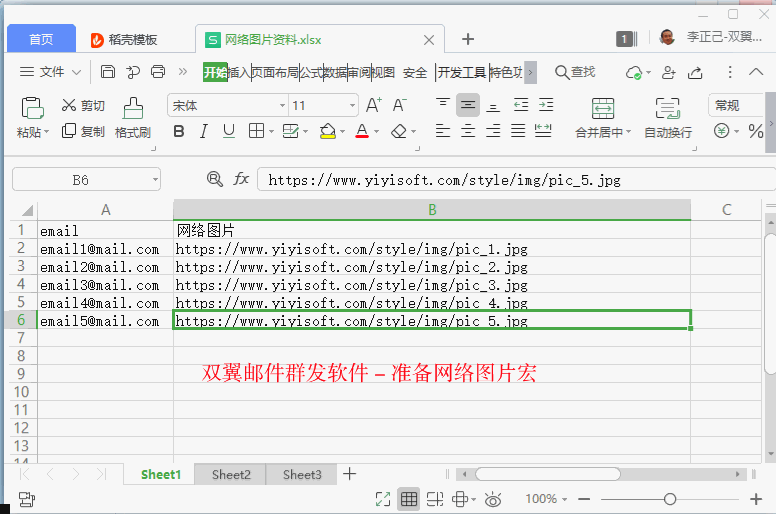
Task: Click the fullscreen view icon
Action: pos(383,499)
